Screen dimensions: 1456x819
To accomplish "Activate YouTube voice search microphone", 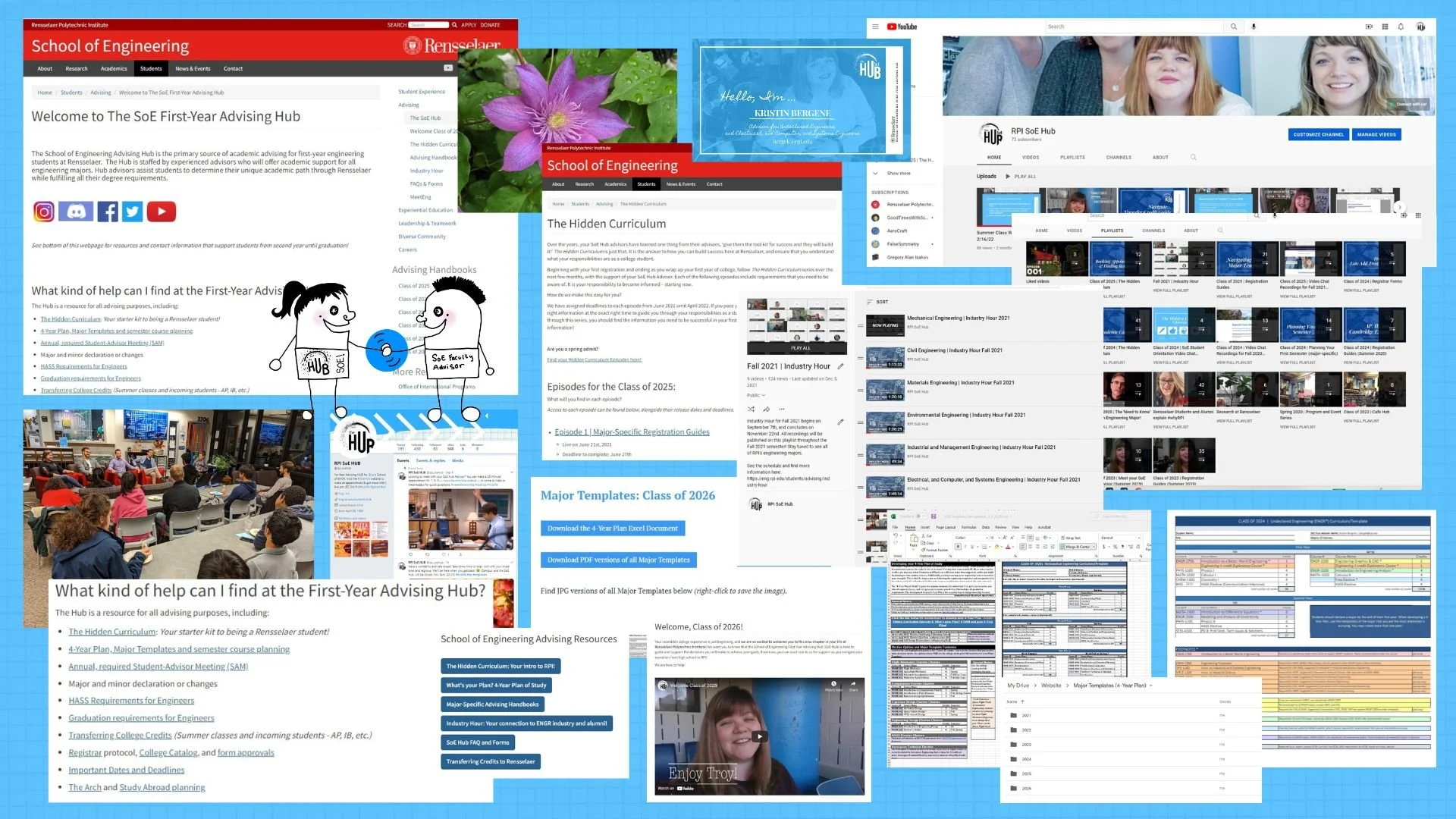I will click(x=1254, y=27).
